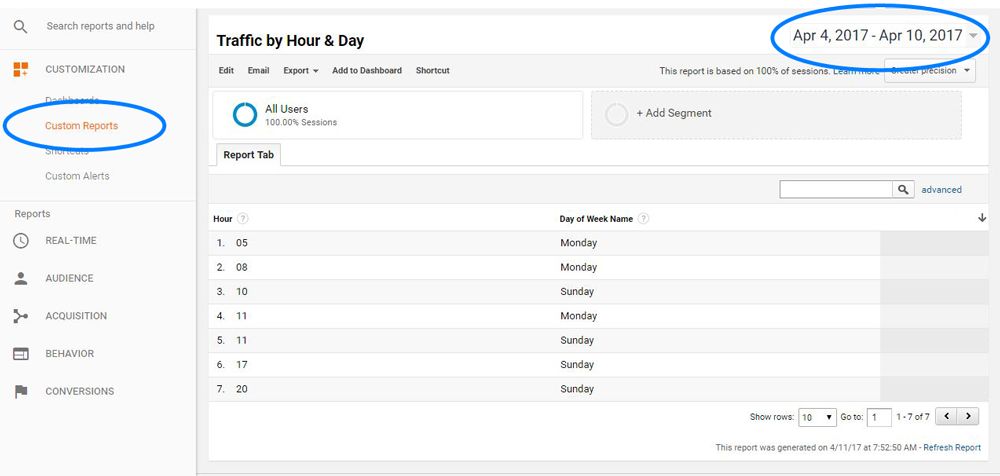Click the Acquisition arrows icon
The height and width of the screenshot is (476, 1000).
pyautogui.click(x=20, y=316)
